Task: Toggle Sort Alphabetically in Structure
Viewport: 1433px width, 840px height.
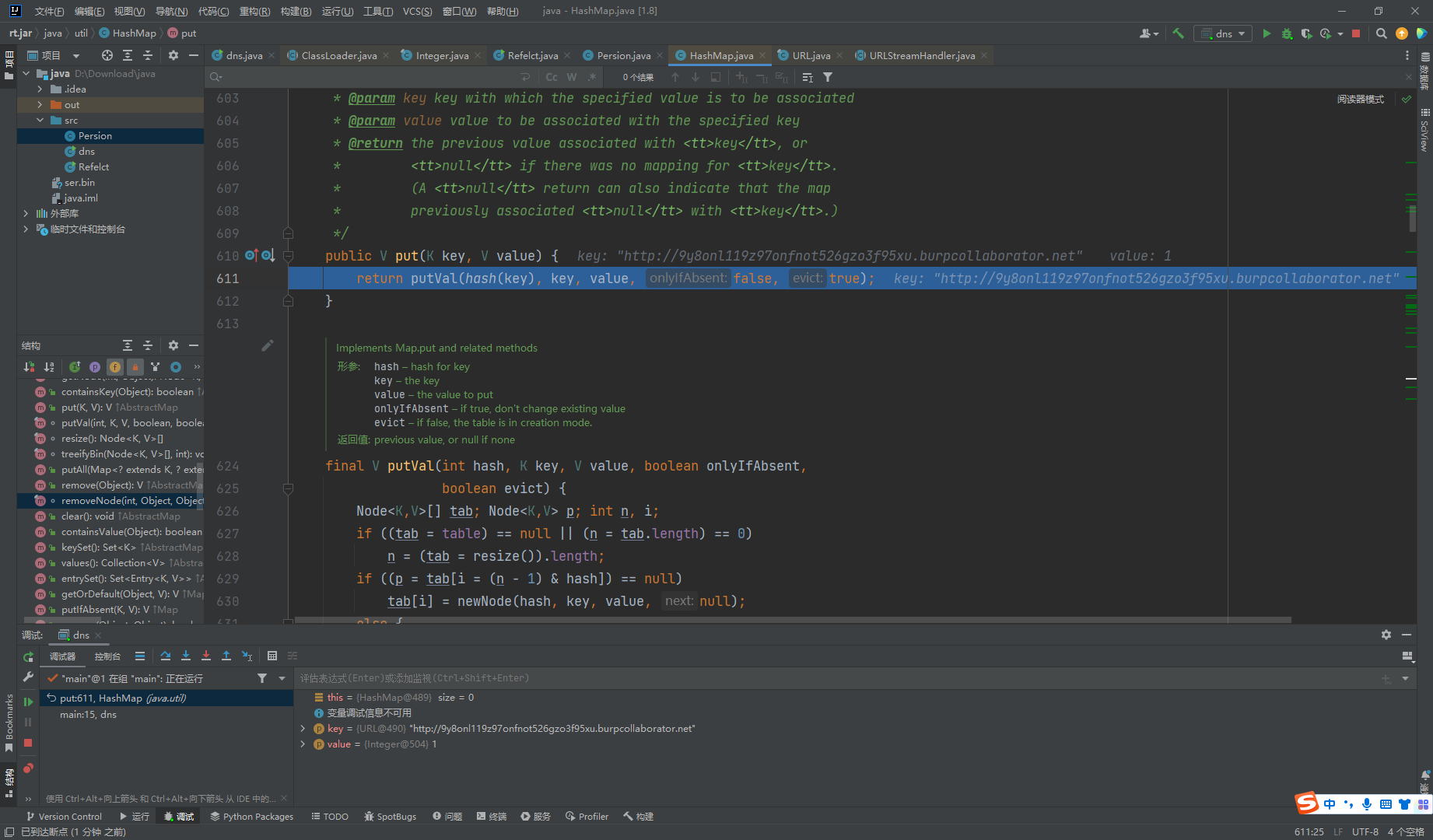Action: (x=49, y=367)
